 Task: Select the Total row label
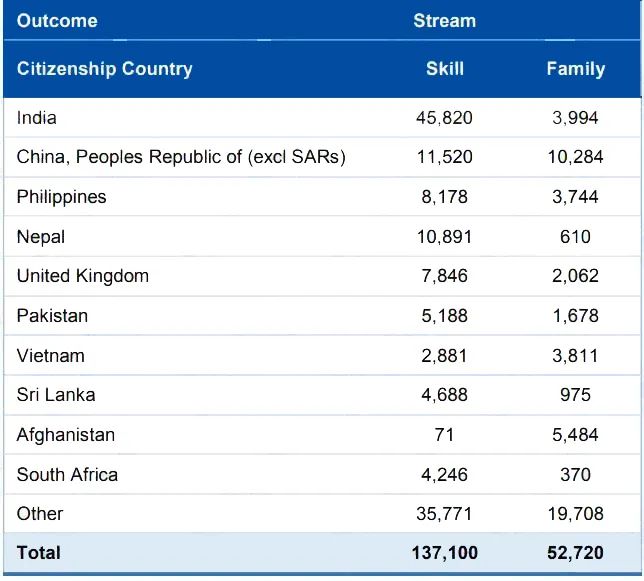click(x=39, y=553)
